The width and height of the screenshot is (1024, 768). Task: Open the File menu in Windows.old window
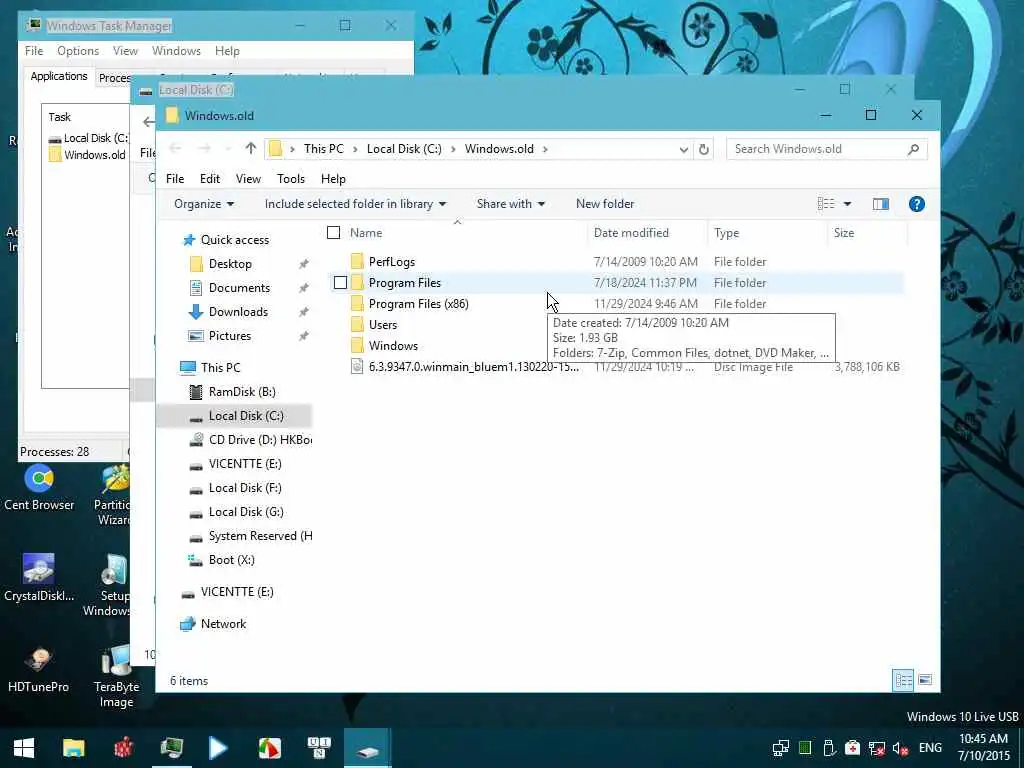click(x=175, y=179)
